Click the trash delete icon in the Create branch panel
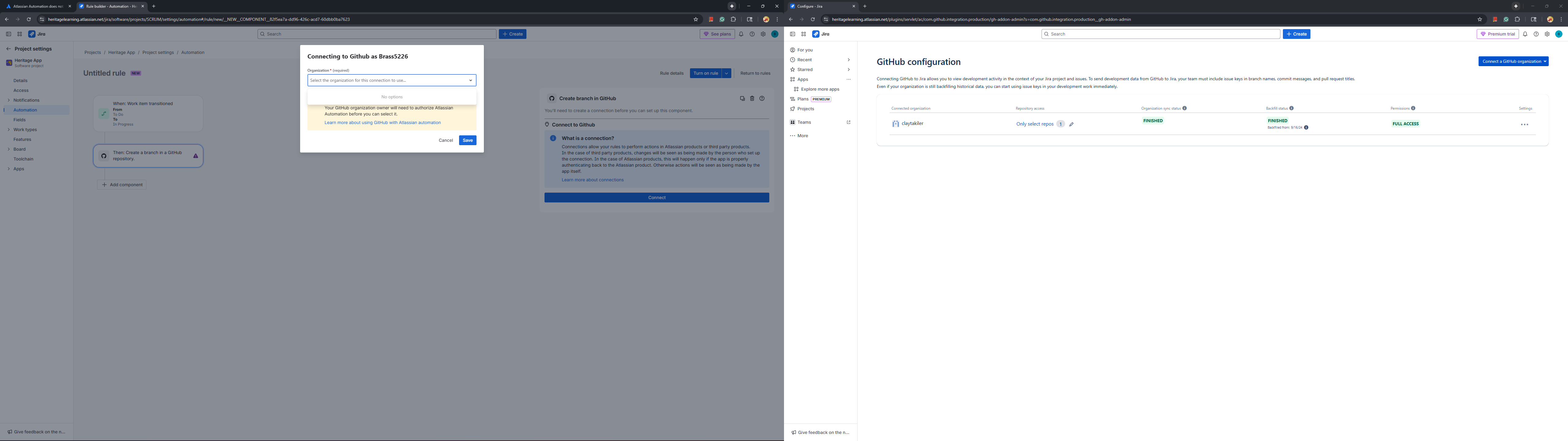Screen dimensions: 1568x441 coord(752,98)
